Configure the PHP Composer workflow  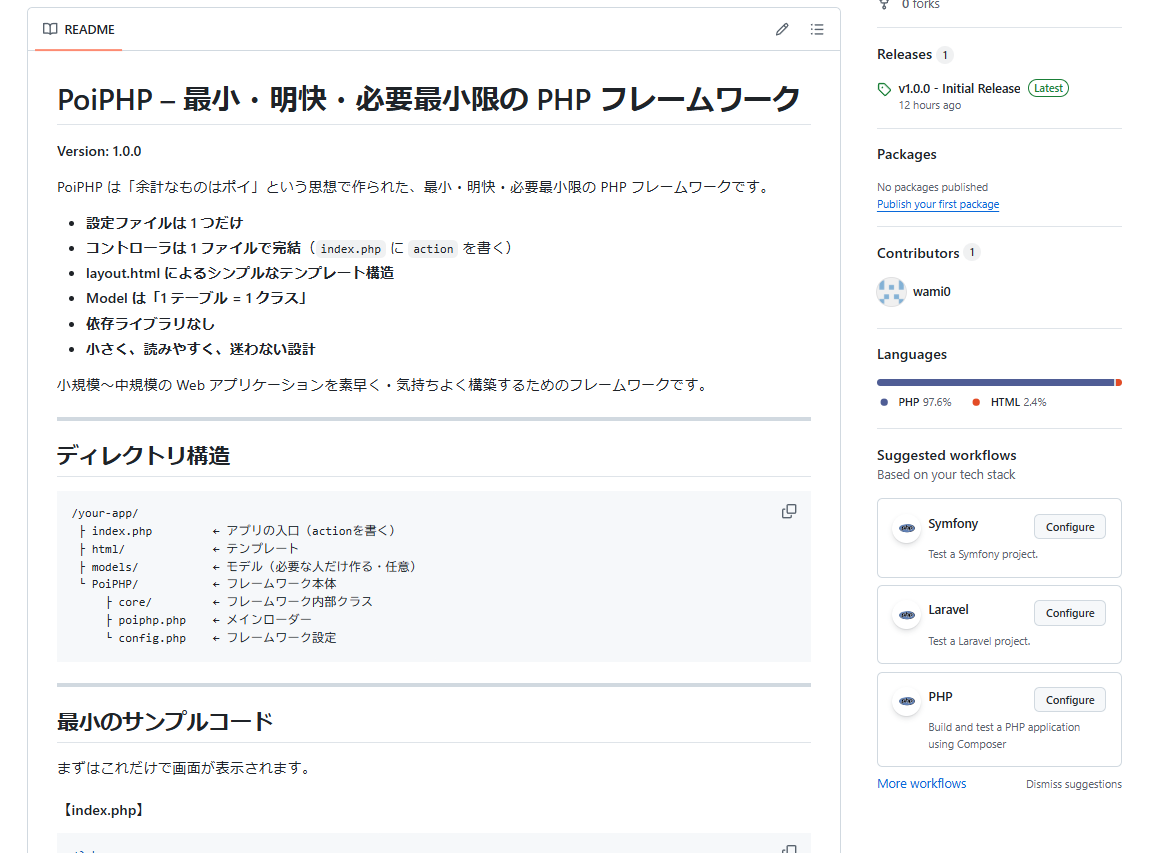pyautogui.click(x=1069, y=700)
